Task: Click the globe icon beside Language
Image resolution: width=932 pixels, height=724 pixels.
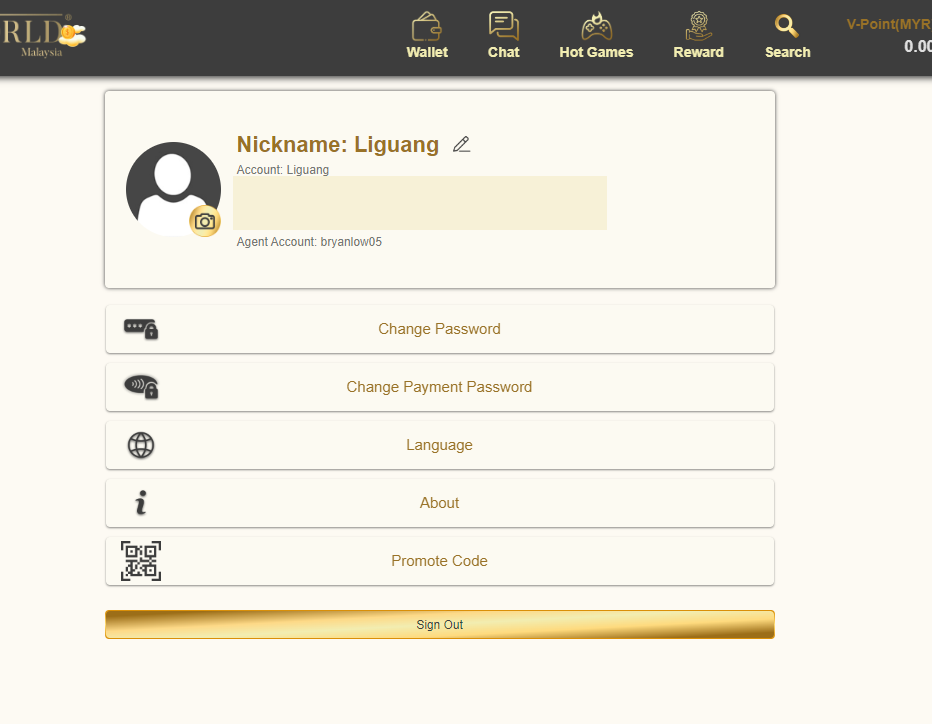Action: [x=141, y=445]
